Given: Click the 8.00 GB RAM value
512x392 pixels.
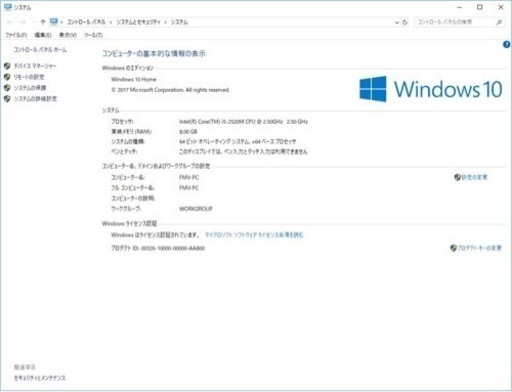Looking at the screenshot, I should [x=188, y=132].
